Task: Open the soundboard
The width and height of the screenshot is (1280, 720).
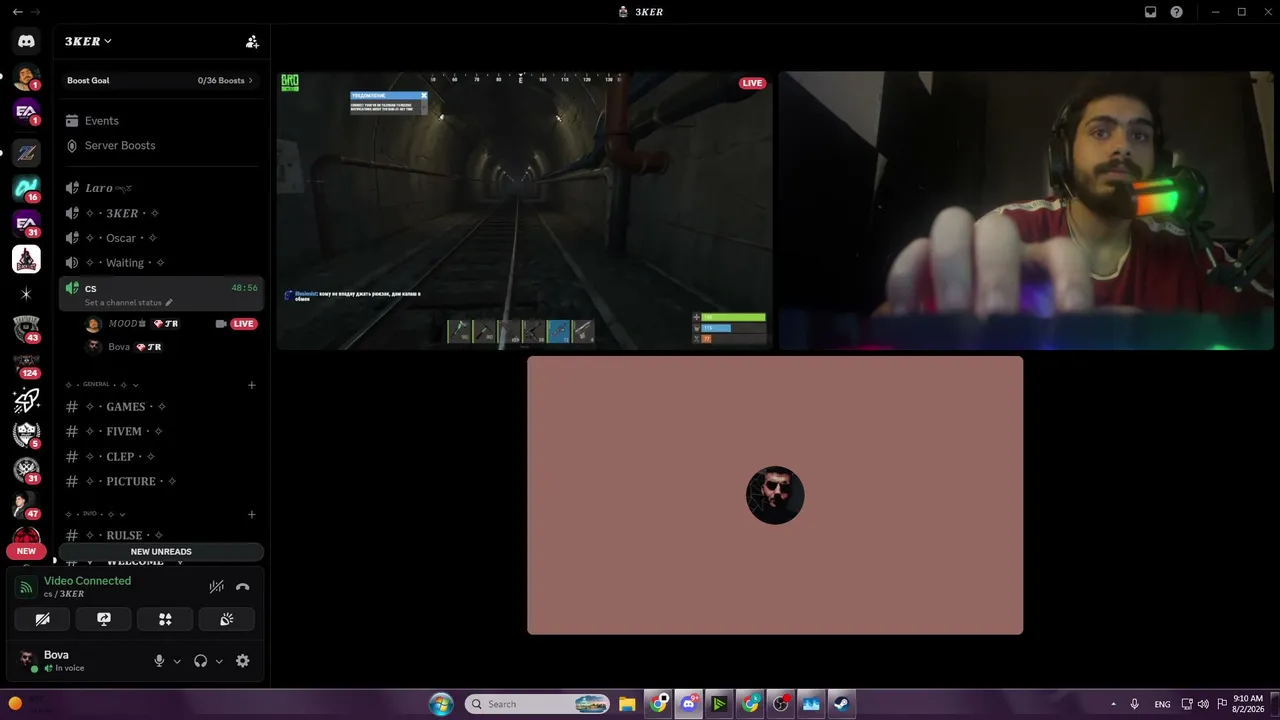Action: [x=227, y=620]
